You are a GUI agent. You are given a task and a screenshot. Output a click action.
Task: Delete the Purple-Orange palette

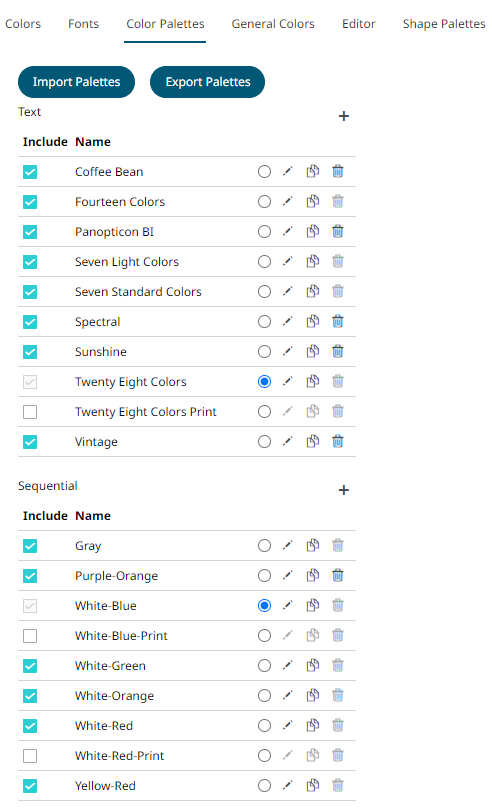(337, 576)
